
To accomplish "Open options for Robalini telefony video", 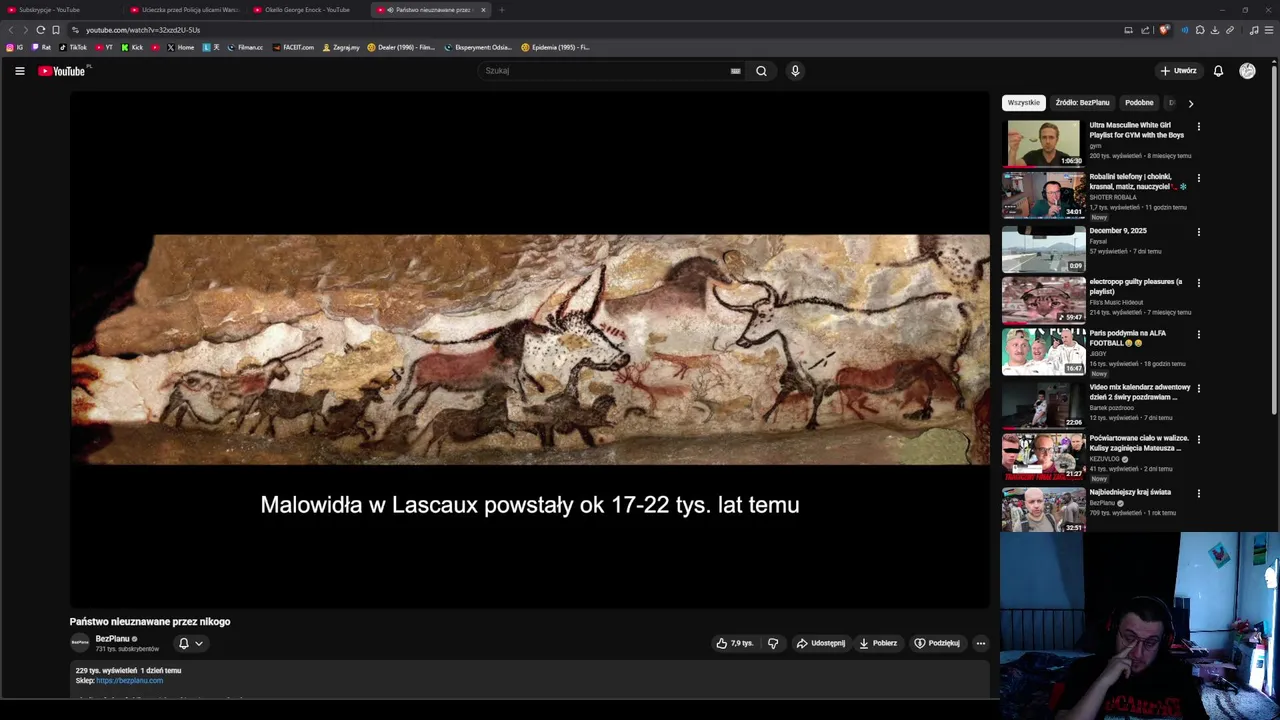I will (x=1198, y=178).
